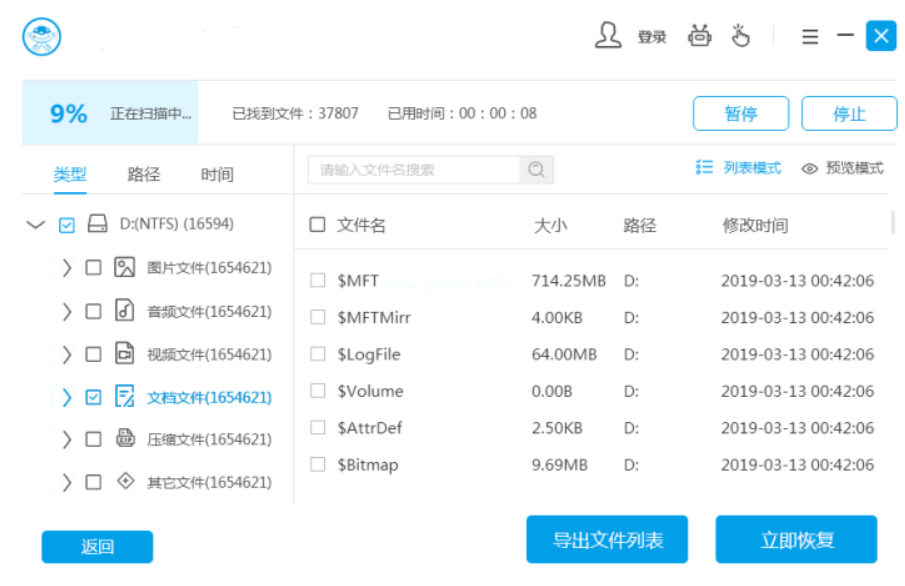
Task: Select the 音频文件 audio files icon
Action: (x=124, y=311)
